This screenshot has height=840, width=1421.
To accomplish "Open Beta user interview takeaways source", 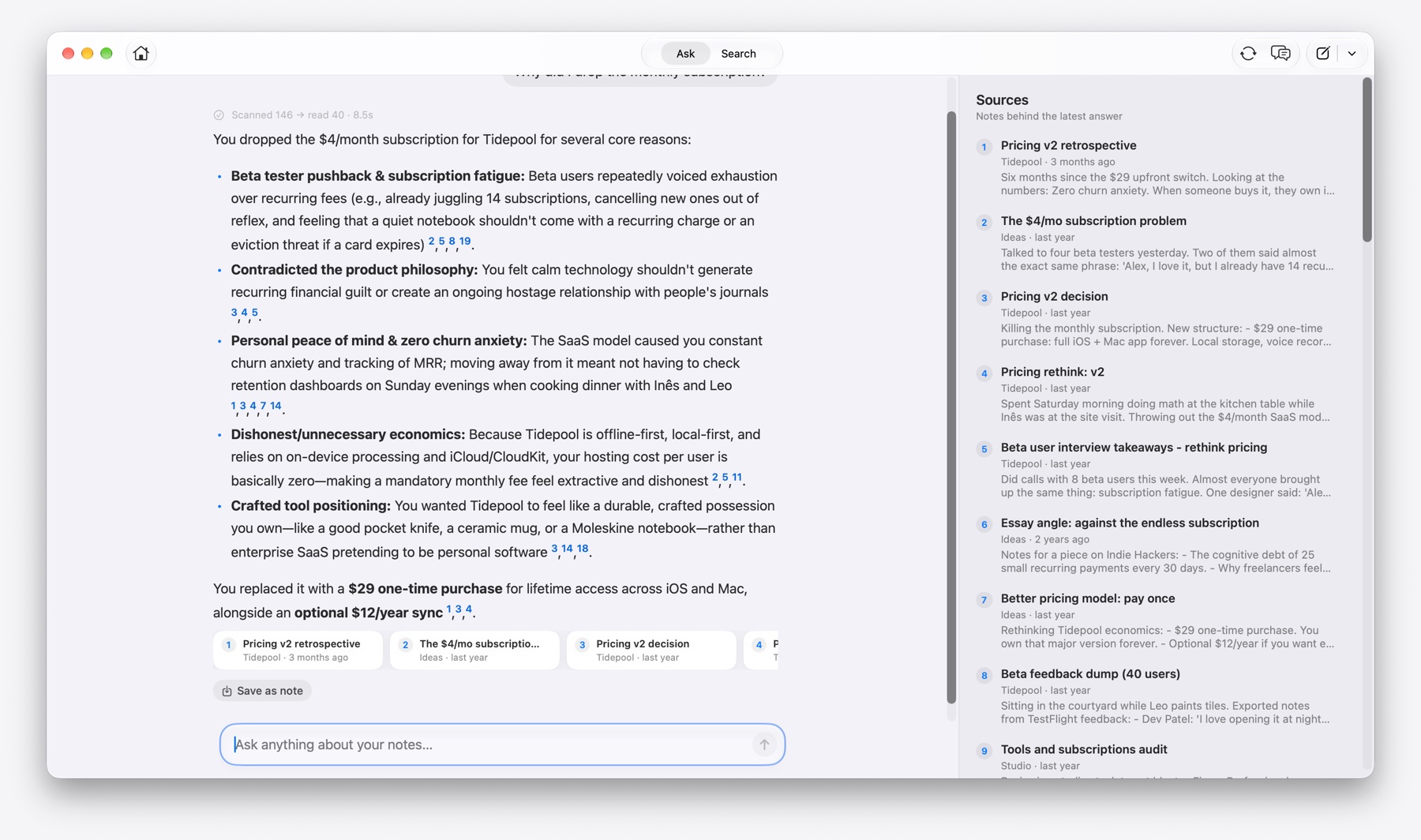I will (x=1157, y=471).
